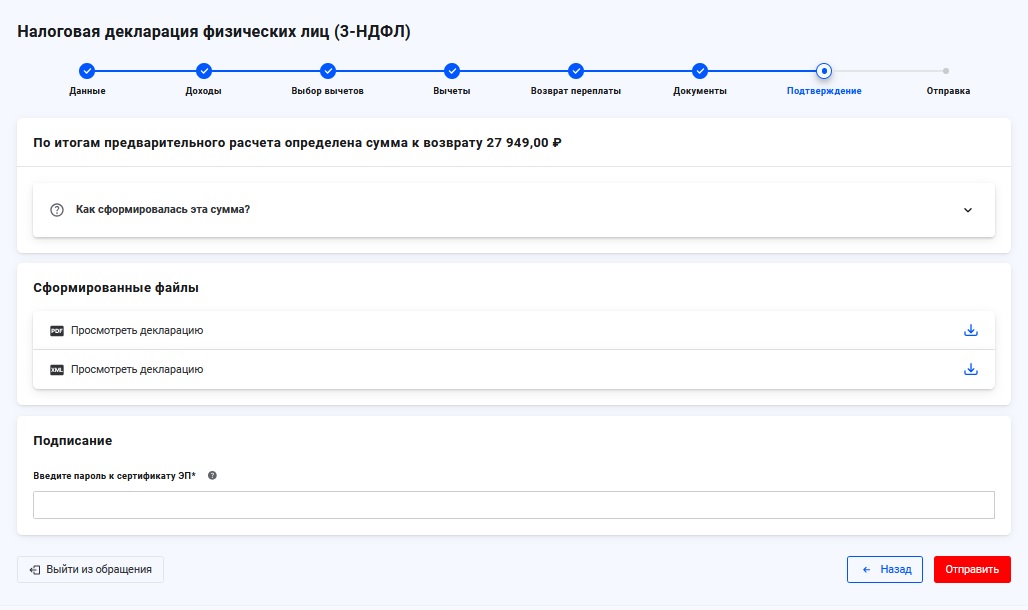
Task: Click the 'Данные' step checkmark circle
Action: pos(87,71)
